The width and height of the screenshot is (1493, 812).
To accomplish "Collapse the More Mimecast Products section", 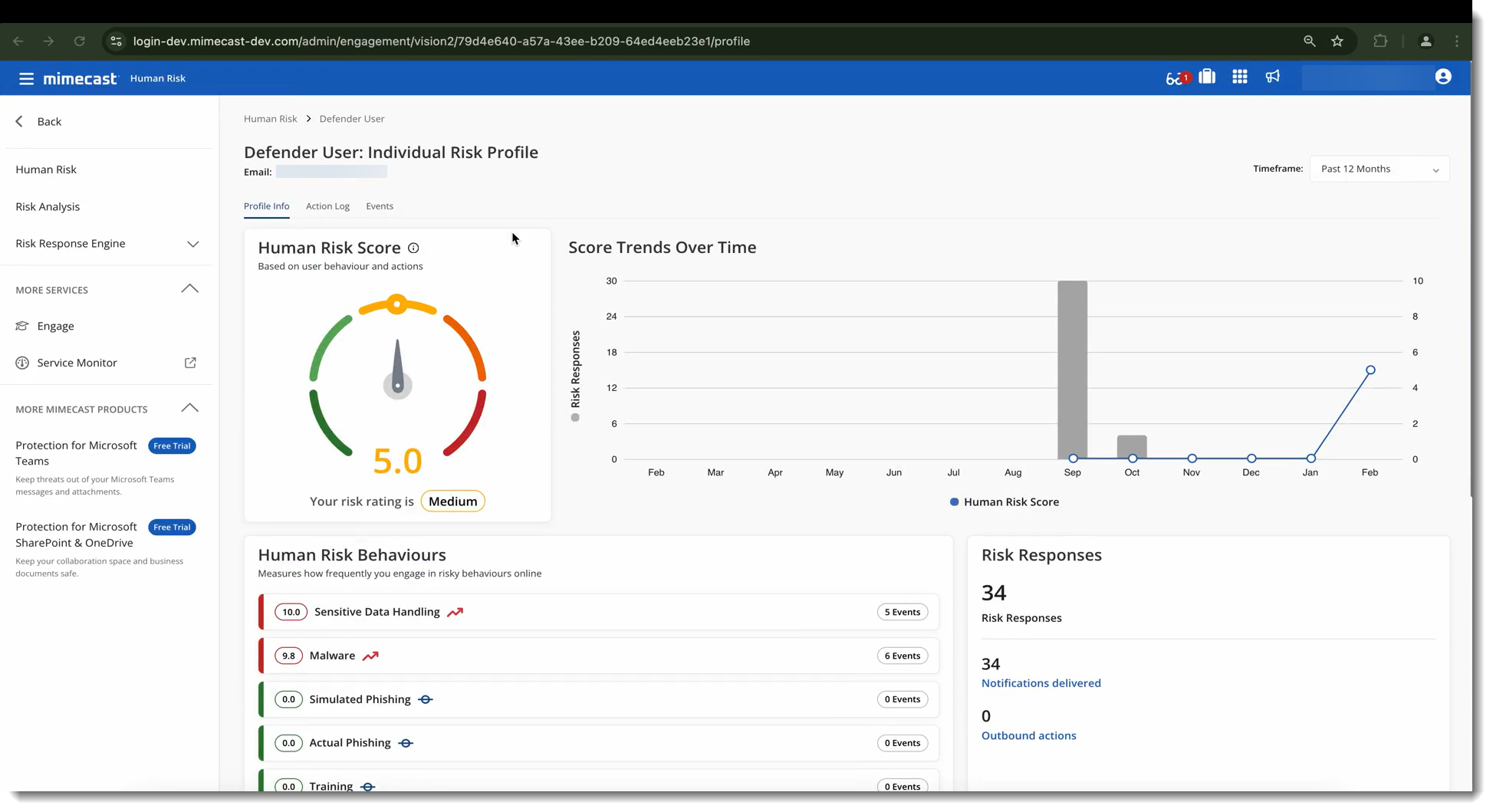I will pyautogui.click(x=189, y=409).
